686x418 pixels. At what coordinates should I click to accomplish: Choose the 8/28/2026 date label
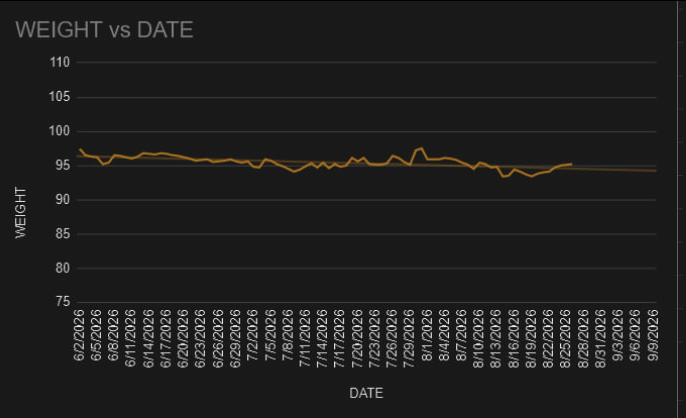point(583,338)
